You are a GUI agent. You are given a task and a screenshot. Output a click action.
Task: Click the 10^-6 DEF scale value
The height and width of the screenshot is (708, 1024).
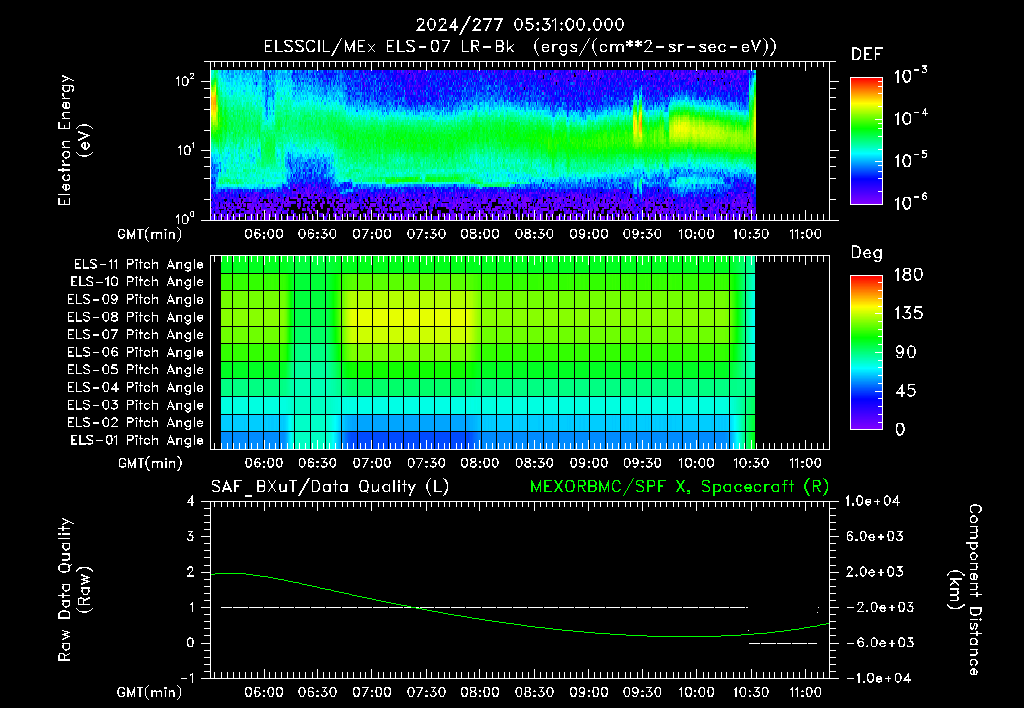910,202
